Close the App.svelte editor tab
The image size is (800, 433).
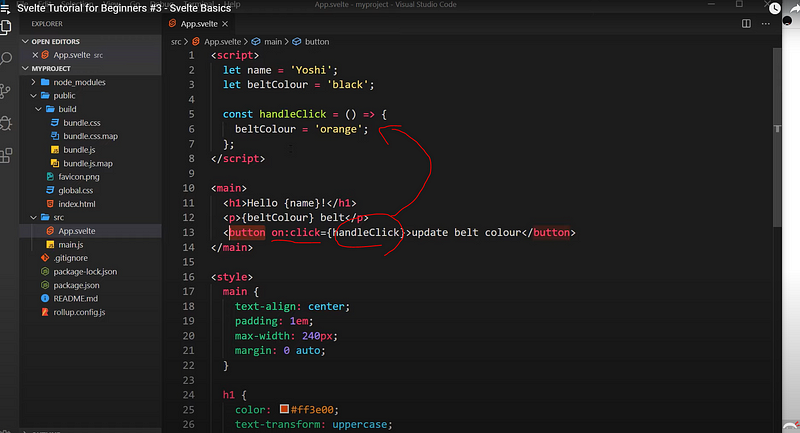click(x=225, y=24)
